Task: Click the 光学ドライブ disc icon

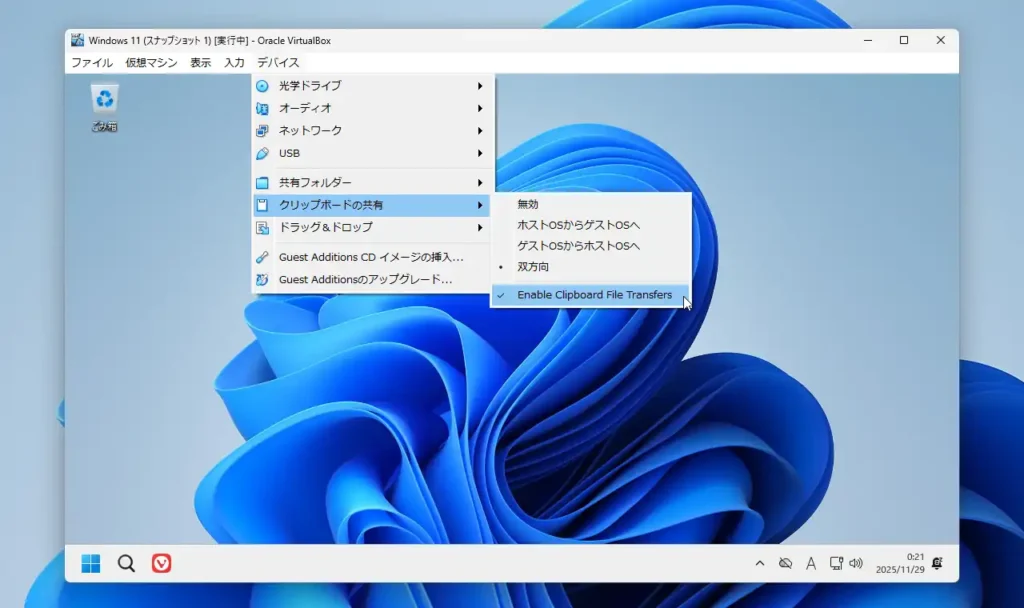Action: coord(262,85)
